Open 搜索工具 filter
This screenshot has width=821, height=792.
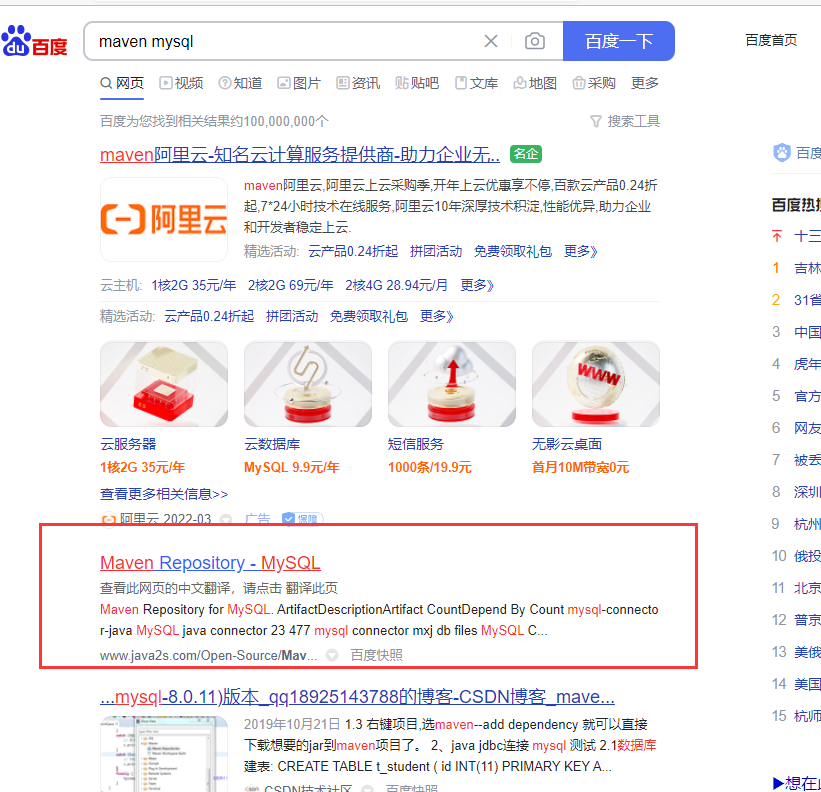(625, 121)
